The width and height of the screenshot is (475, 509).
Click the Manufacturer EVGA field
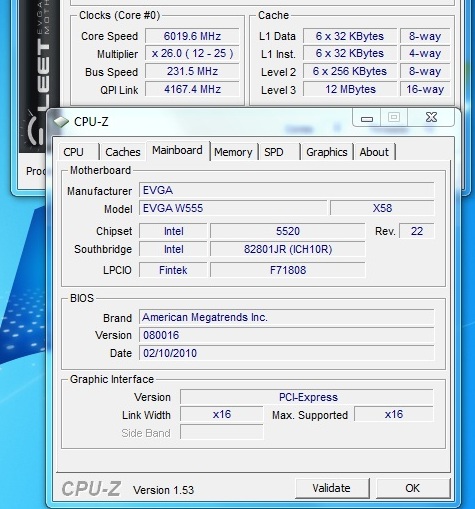[x=287, y=190]
